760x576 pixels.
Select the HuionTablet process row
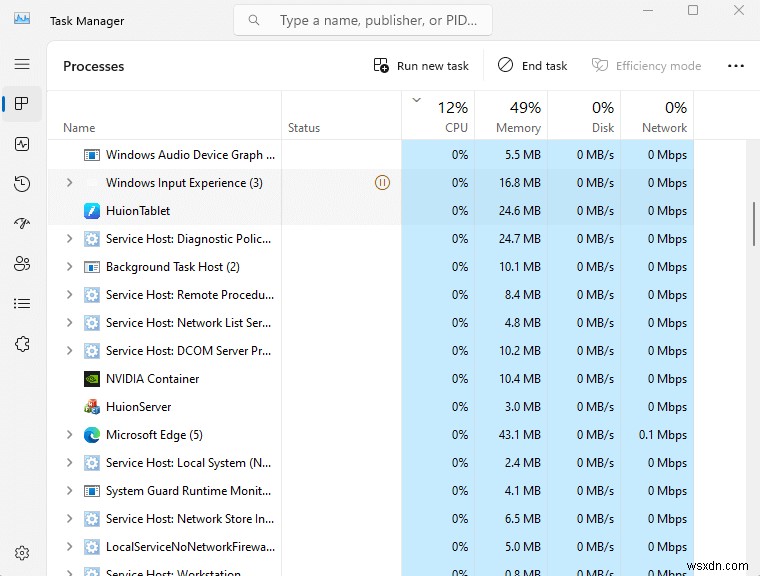coord(371,211)
